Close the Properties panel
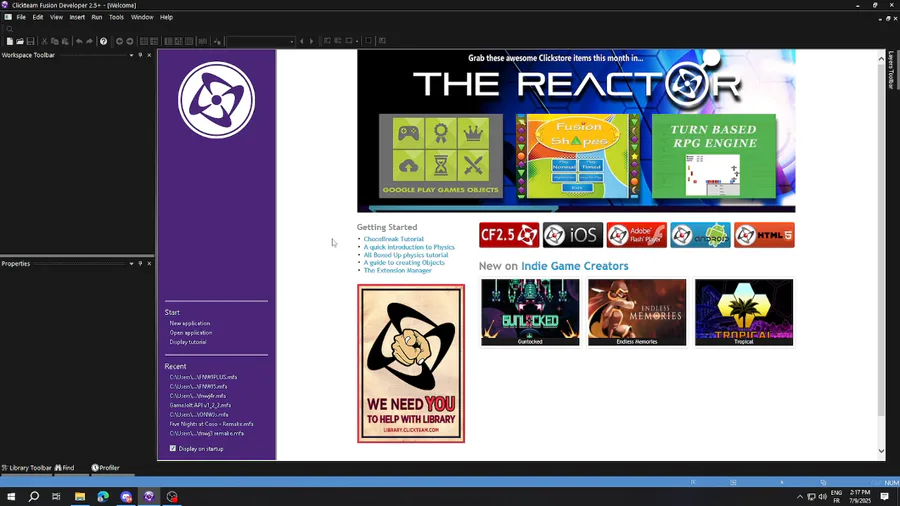The width and height of the screenshot is (900, 506). click(149, 263)
